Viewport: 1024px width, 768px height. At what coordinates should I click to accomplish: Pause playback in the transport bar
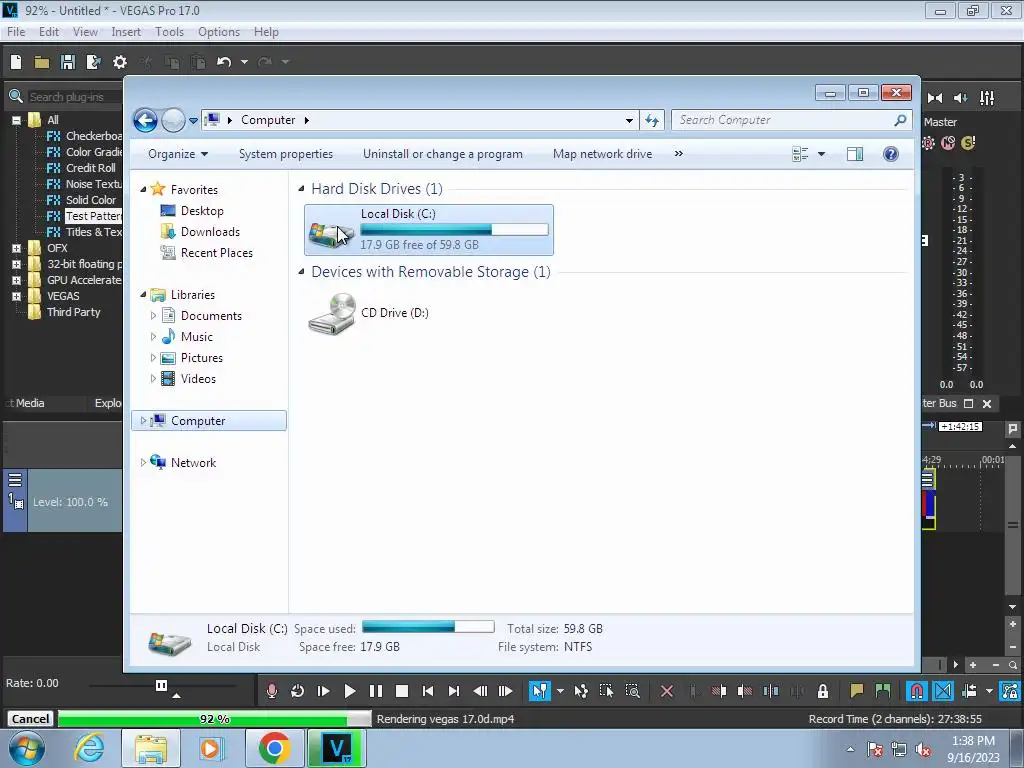pos(376,691)
